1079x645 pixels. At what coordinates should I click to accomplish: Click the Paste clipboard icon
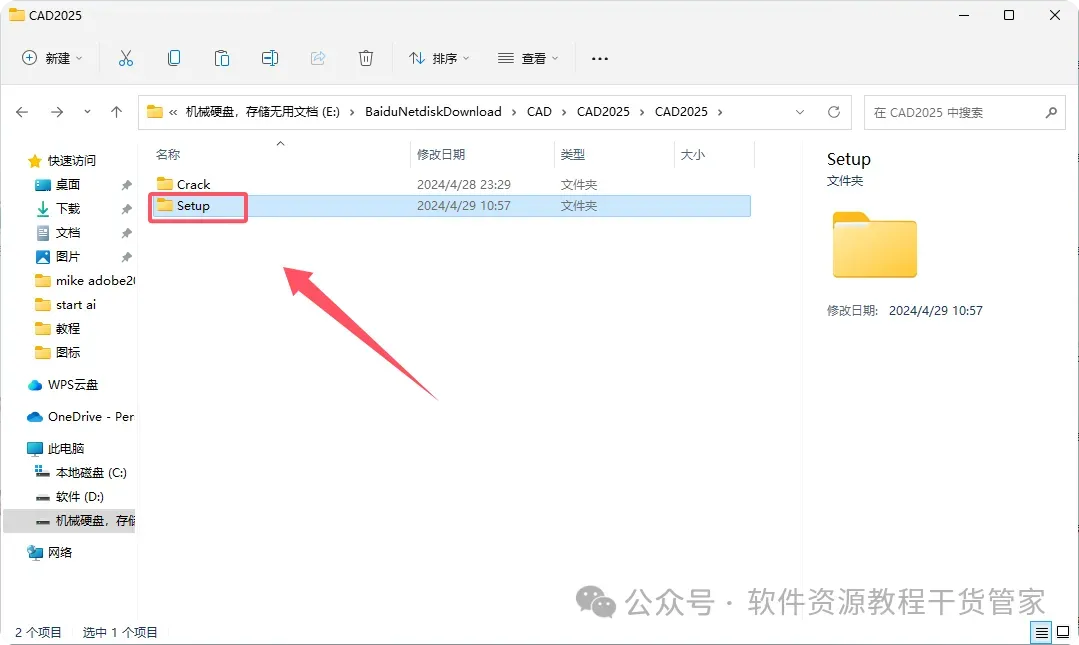[x=222, y=59]
